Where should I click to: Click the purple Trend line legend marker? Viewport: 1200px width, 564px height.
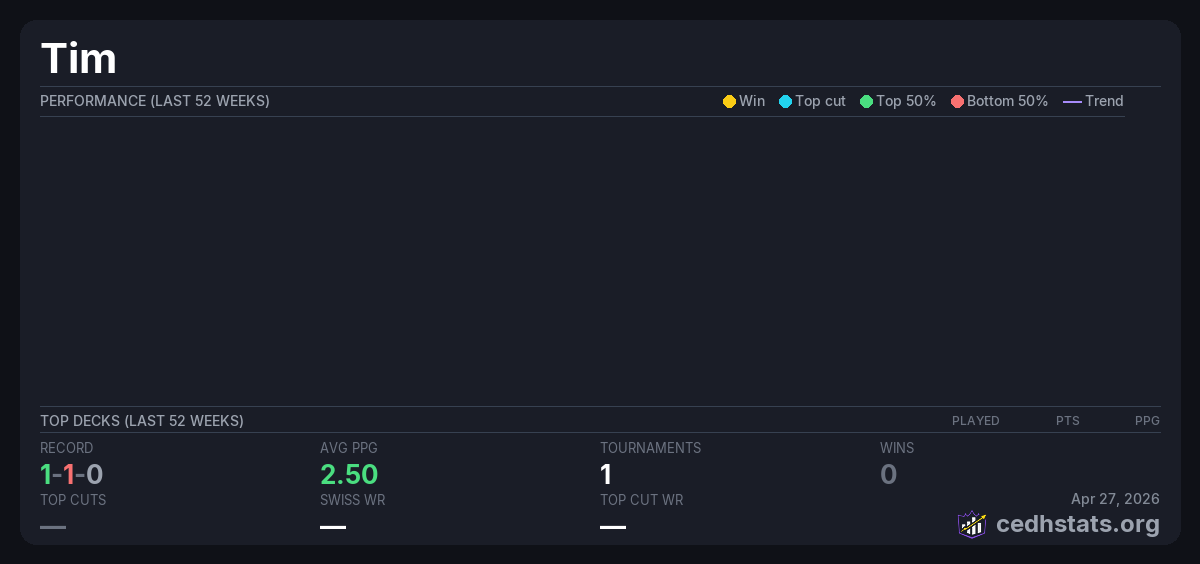click(1072, 101)
